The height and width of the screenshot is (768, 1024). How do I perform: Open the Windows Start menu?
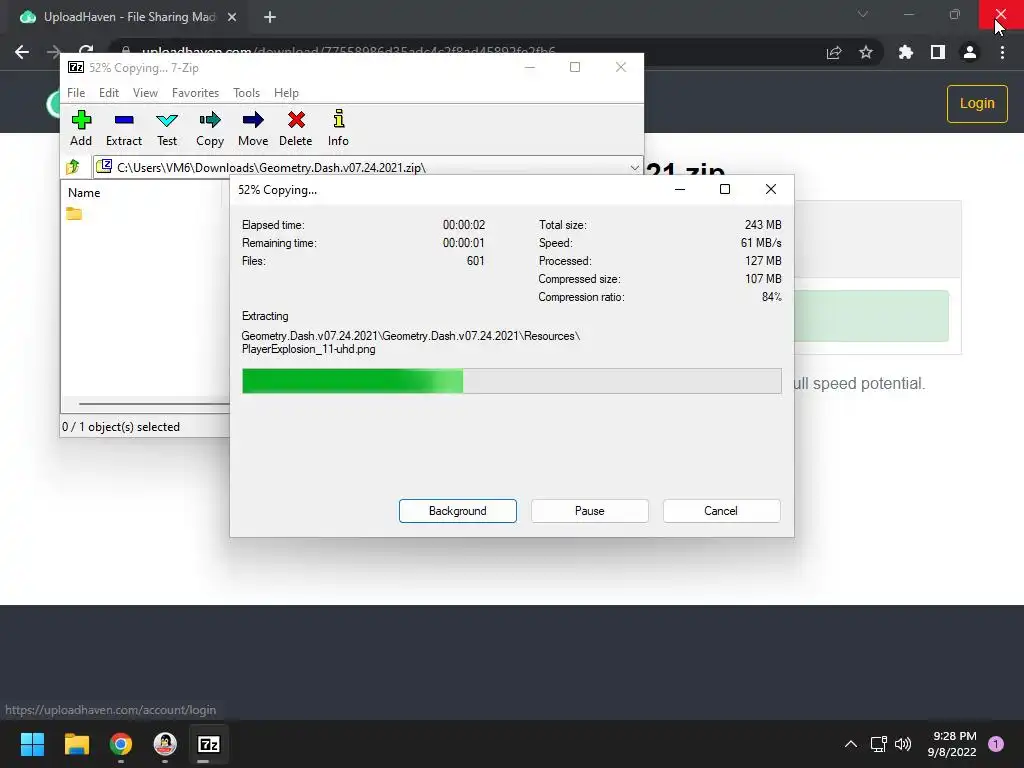(x=32, y=744)
